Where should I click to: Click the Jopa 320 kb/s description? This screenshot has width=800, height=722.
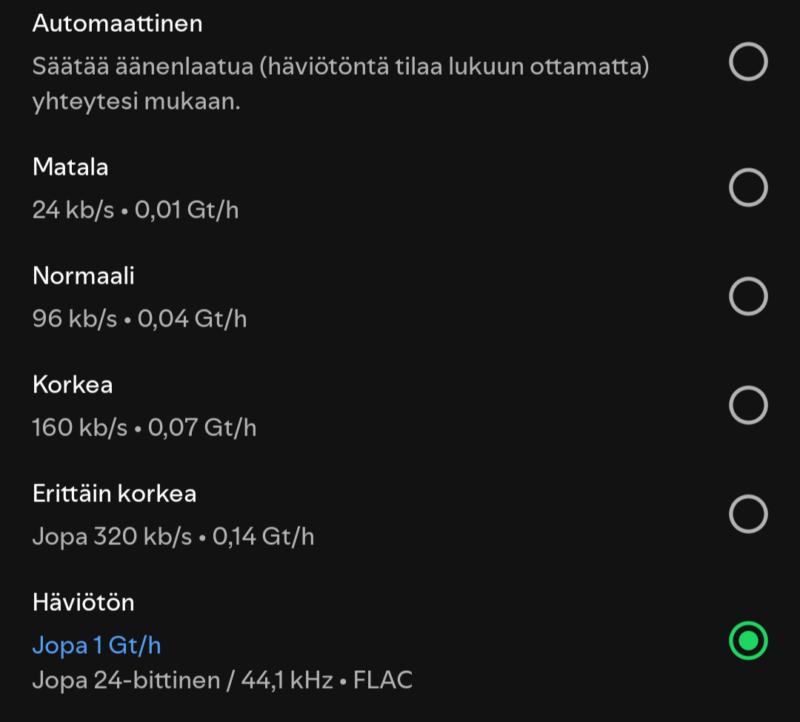coord(173,537)
